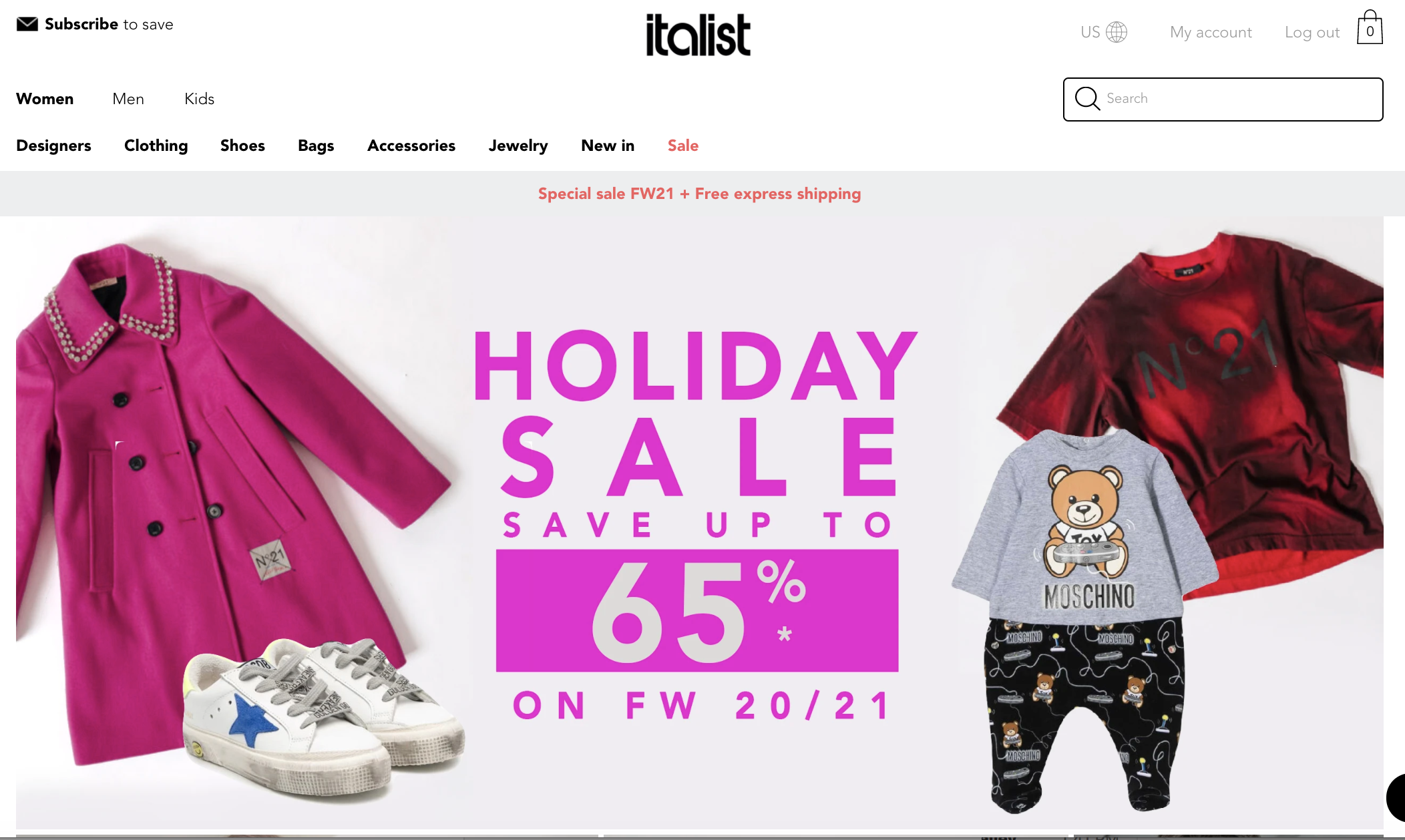Click the globe region icon

[x=1117, y=32]
